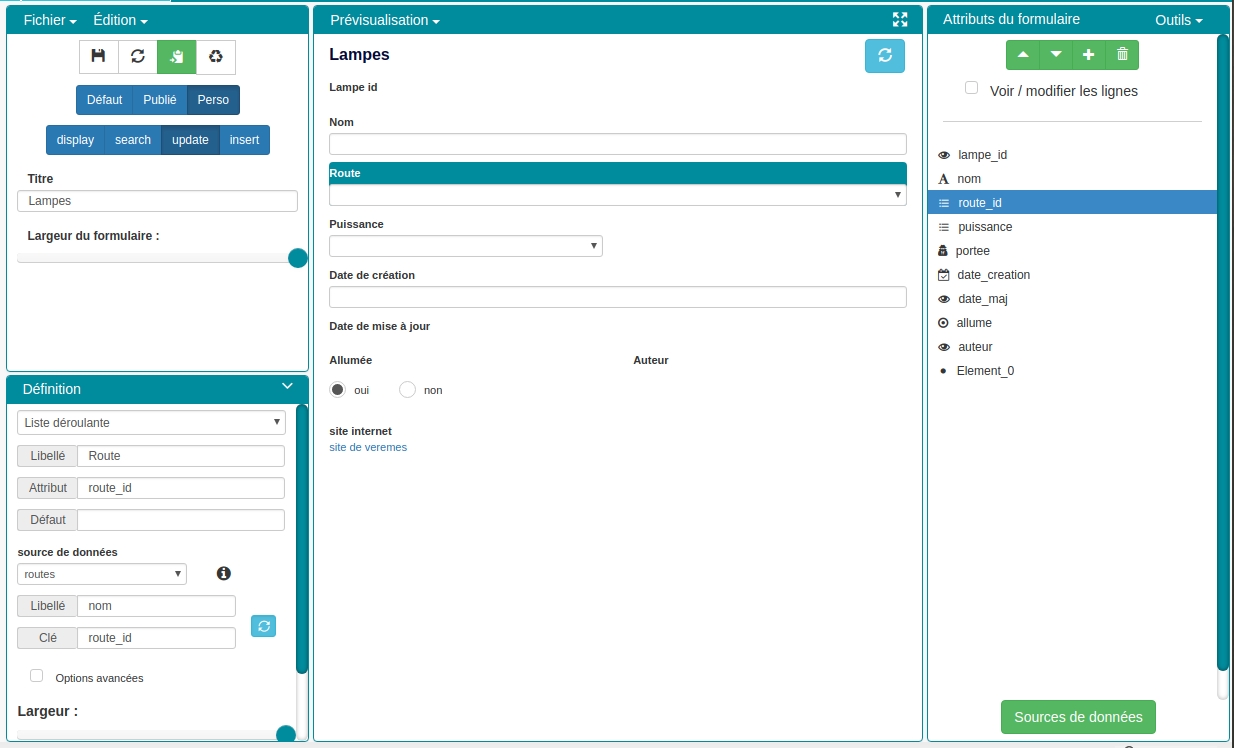Open the Prévisualisation dropdown menu
The width and height of the screenshot is (1234, 748).
(x=384, y=20)
